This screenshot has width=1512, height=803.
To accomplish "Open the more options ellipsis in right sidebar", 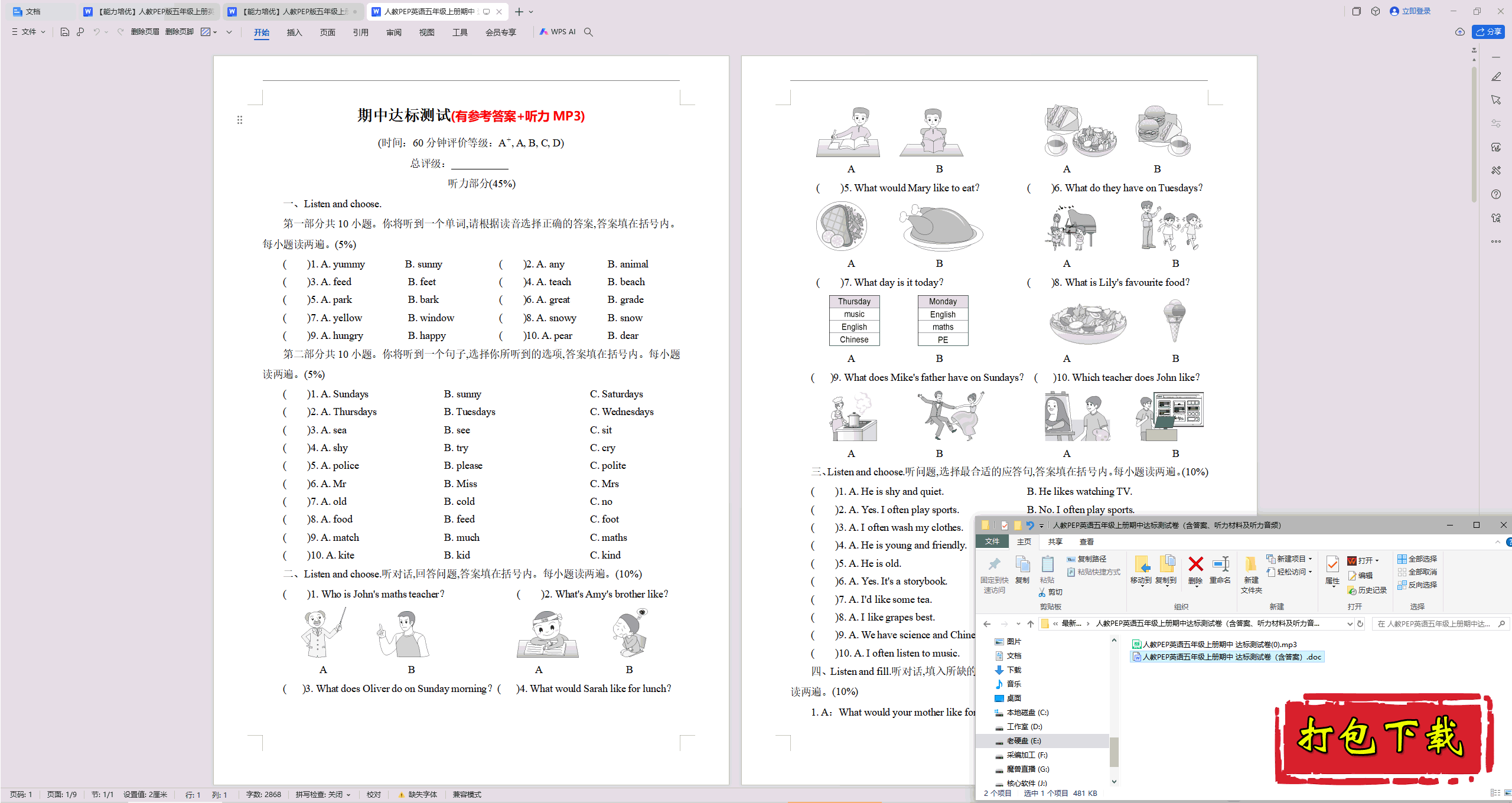I will (1496, 241).
